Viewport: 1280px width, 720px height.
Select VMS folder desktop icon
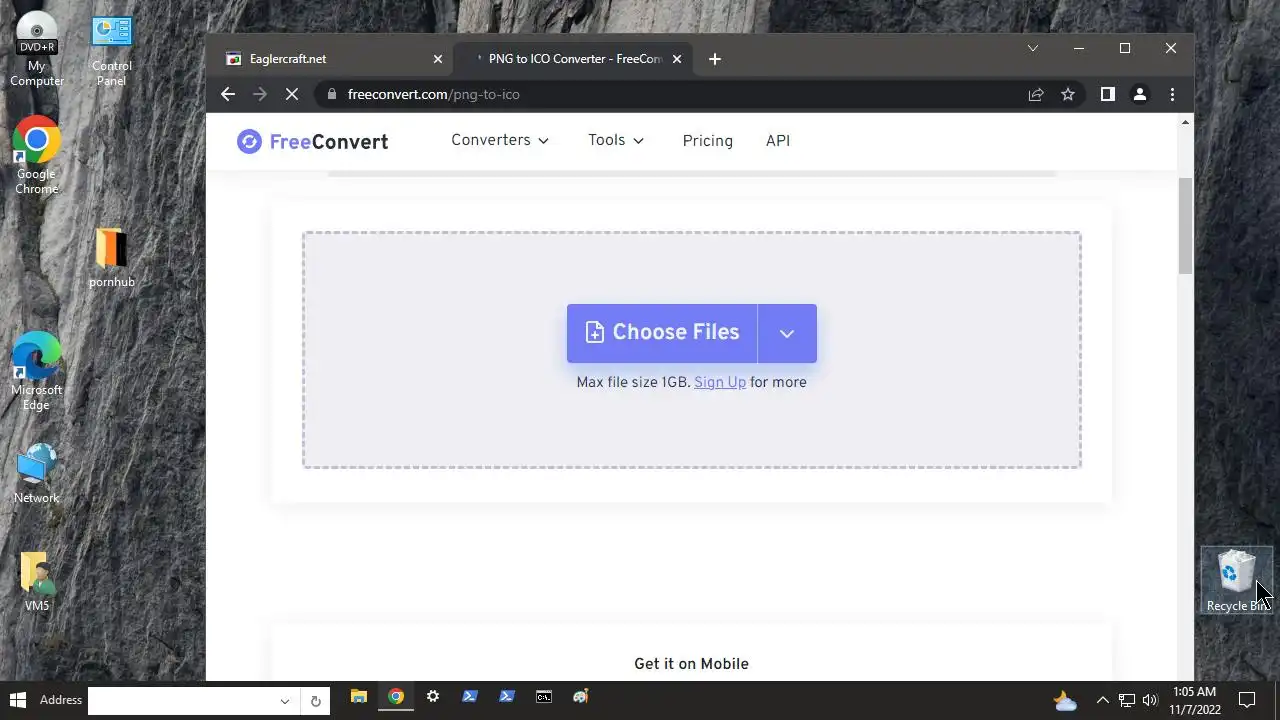coord(37,581)
